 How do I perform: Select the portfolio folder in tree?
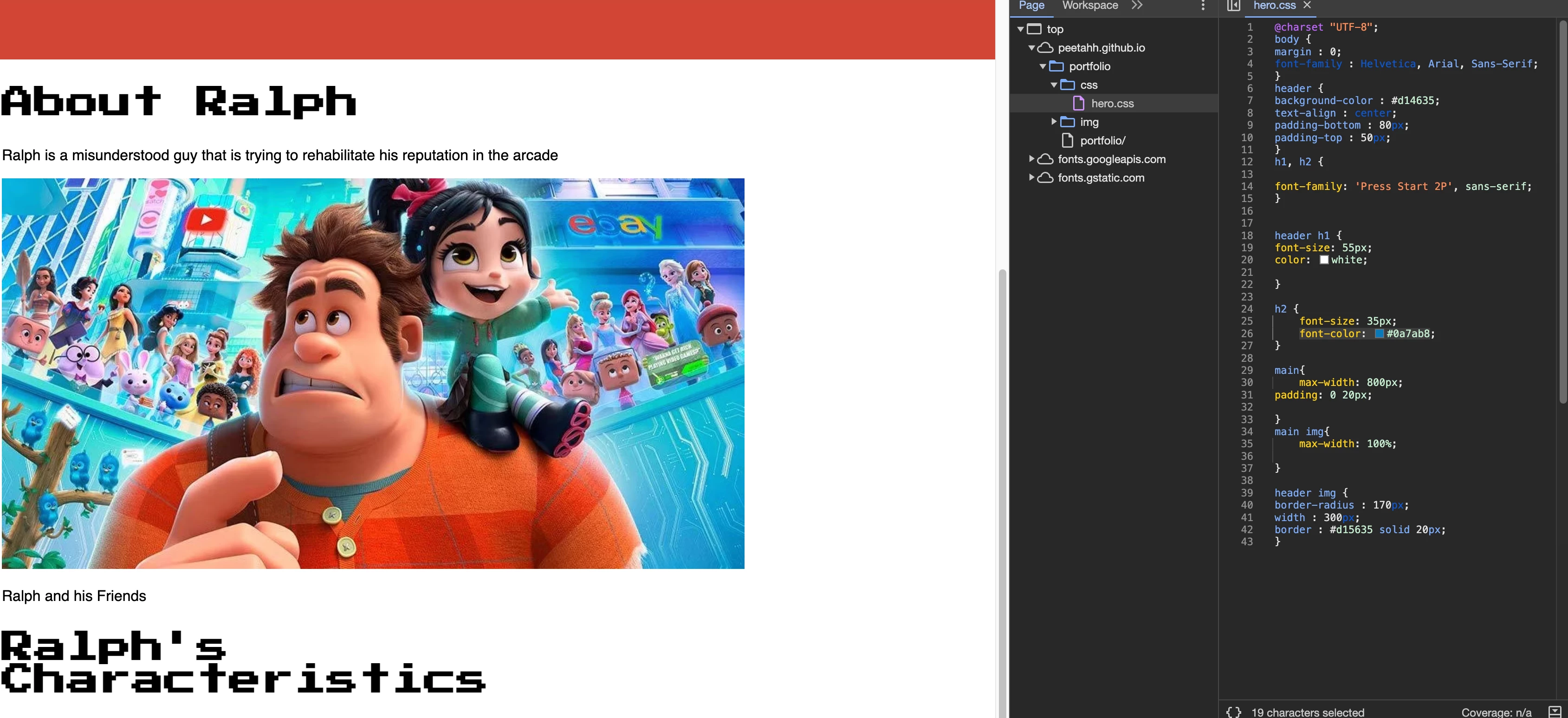[x=1089, y=66]
